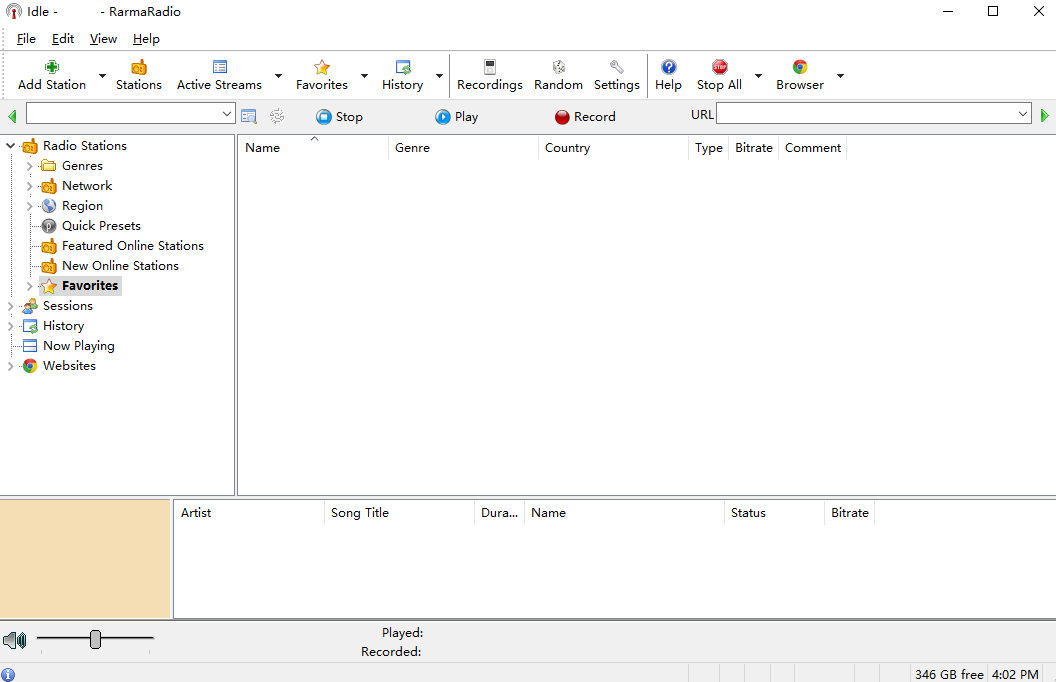
Task: Click the volume slider handle
Action: click(96, 639)
